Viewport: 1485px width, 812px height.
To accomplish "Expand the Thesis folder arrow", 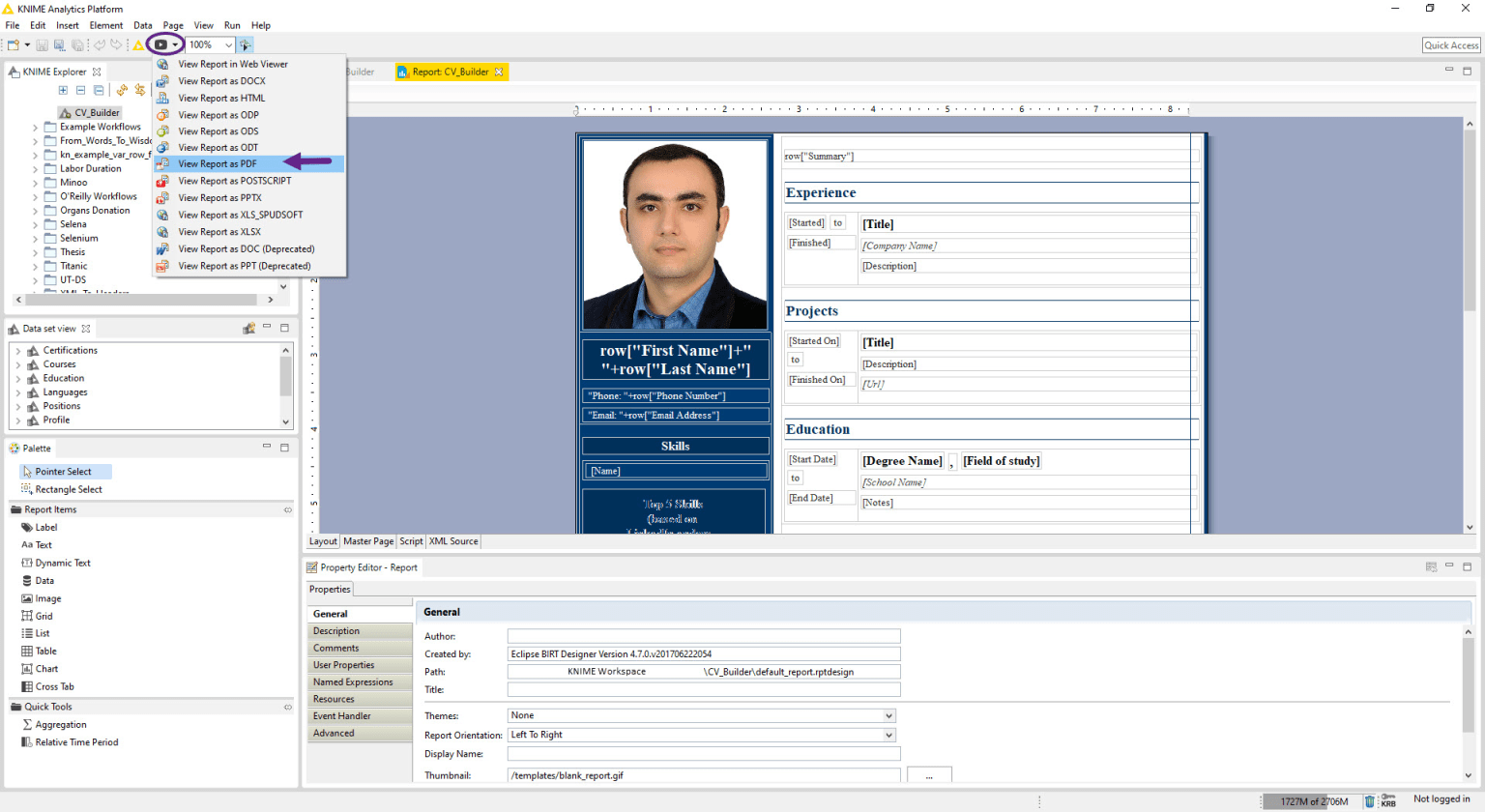I will click(x=36, y=252).
